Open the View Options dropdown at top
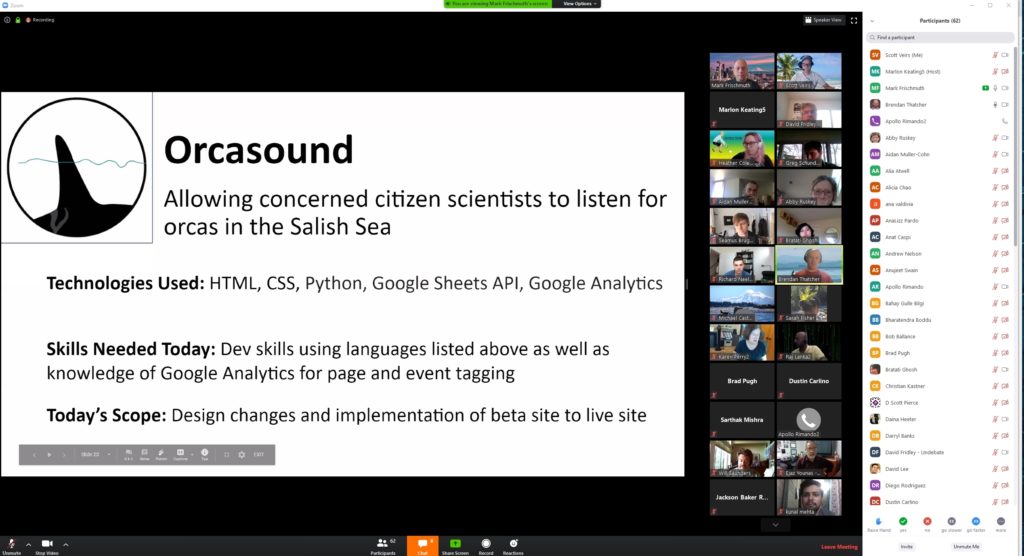 [x=579, y=4]
